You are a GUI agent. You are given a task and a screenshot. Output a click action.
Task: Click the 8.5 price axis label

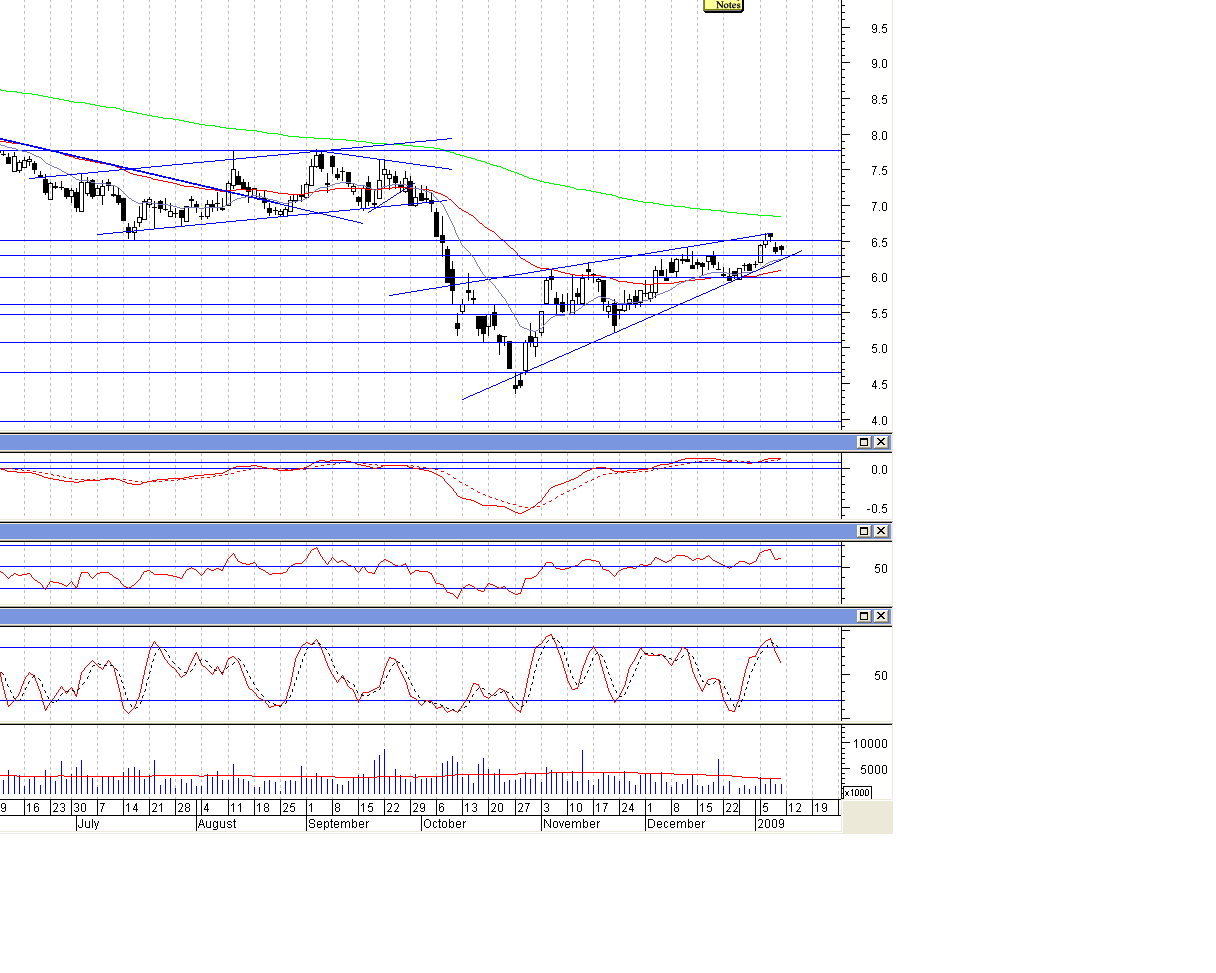(x=879, y=99)
